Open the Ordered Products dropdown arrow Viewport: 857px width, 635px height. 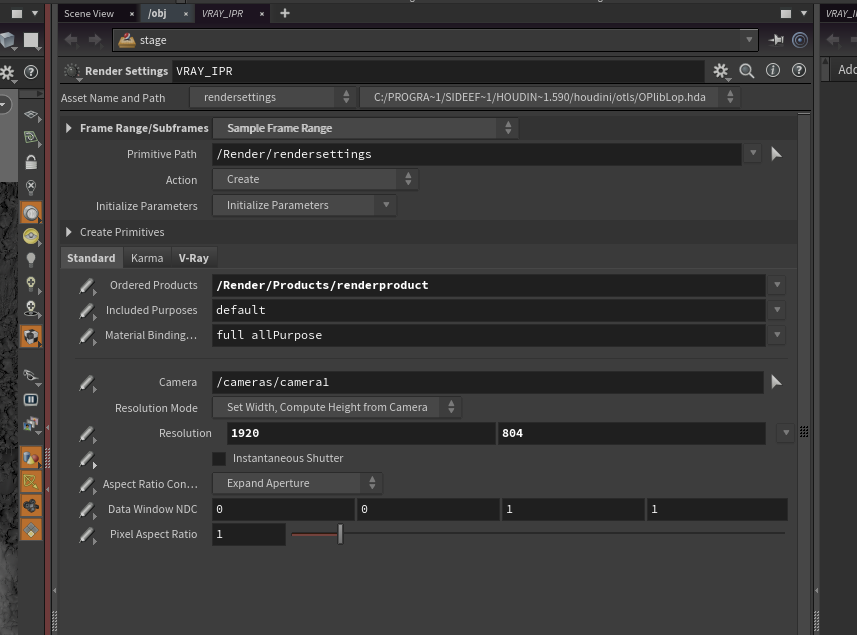click(777, 285)
